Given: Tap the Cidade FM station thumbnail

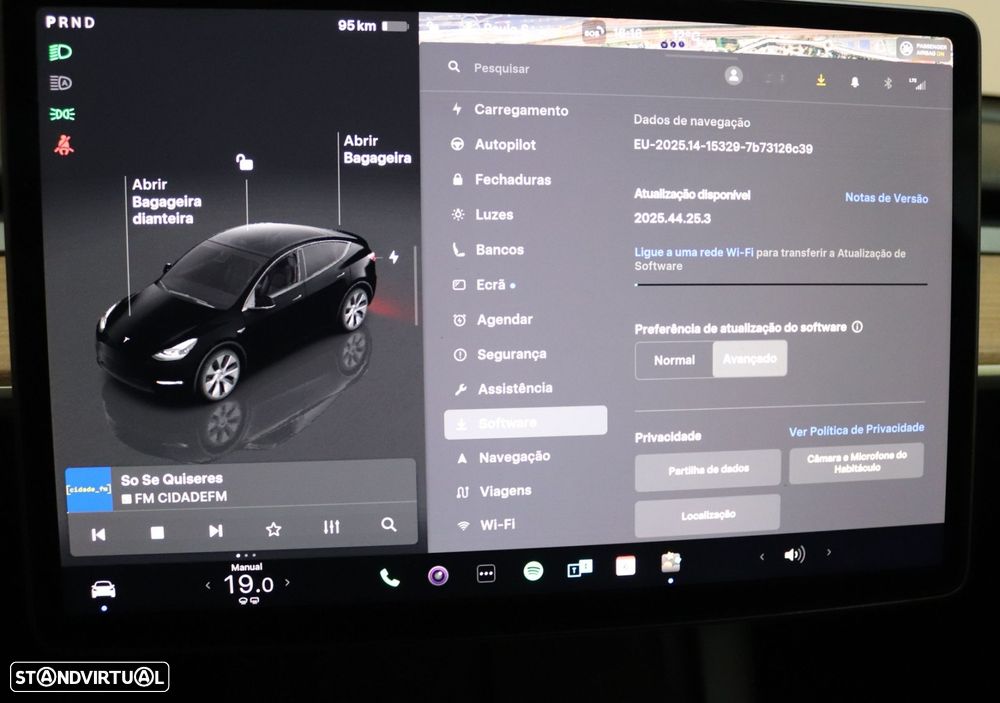Looking at the screenshot, I should coord(89,489).
